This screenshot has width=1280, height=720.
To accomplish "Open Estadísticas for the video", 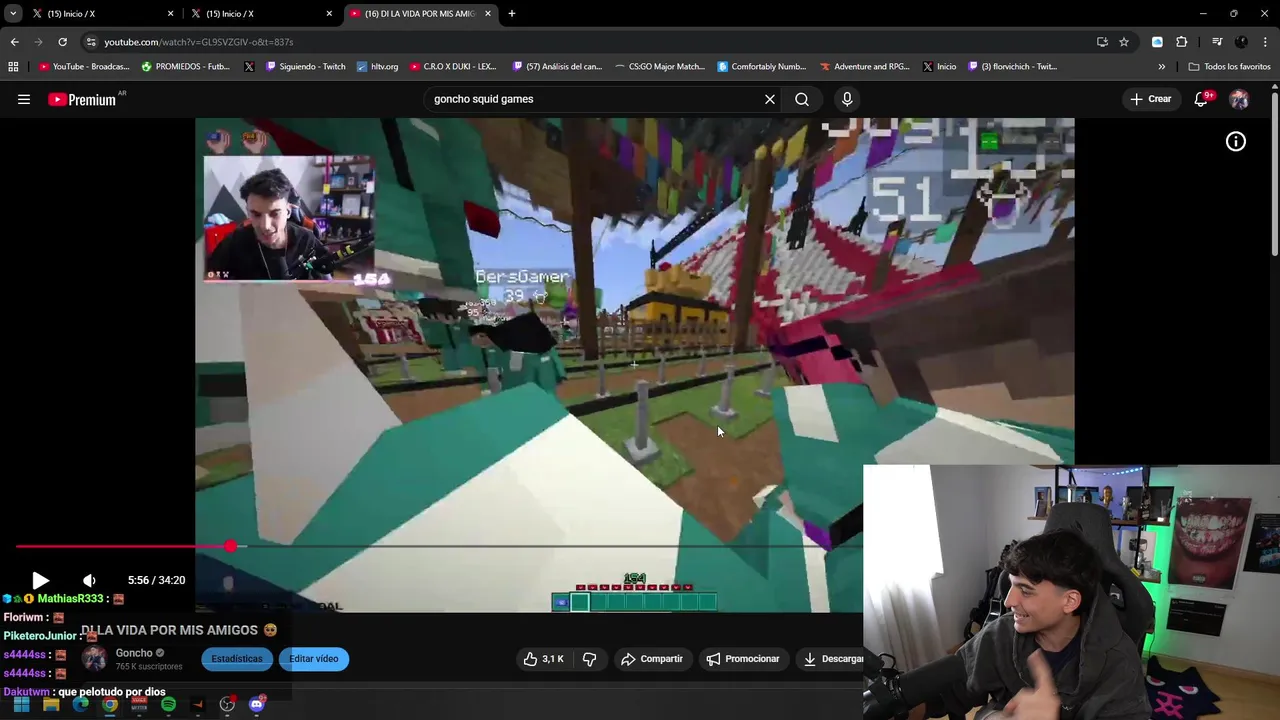I will pos(237,659).
